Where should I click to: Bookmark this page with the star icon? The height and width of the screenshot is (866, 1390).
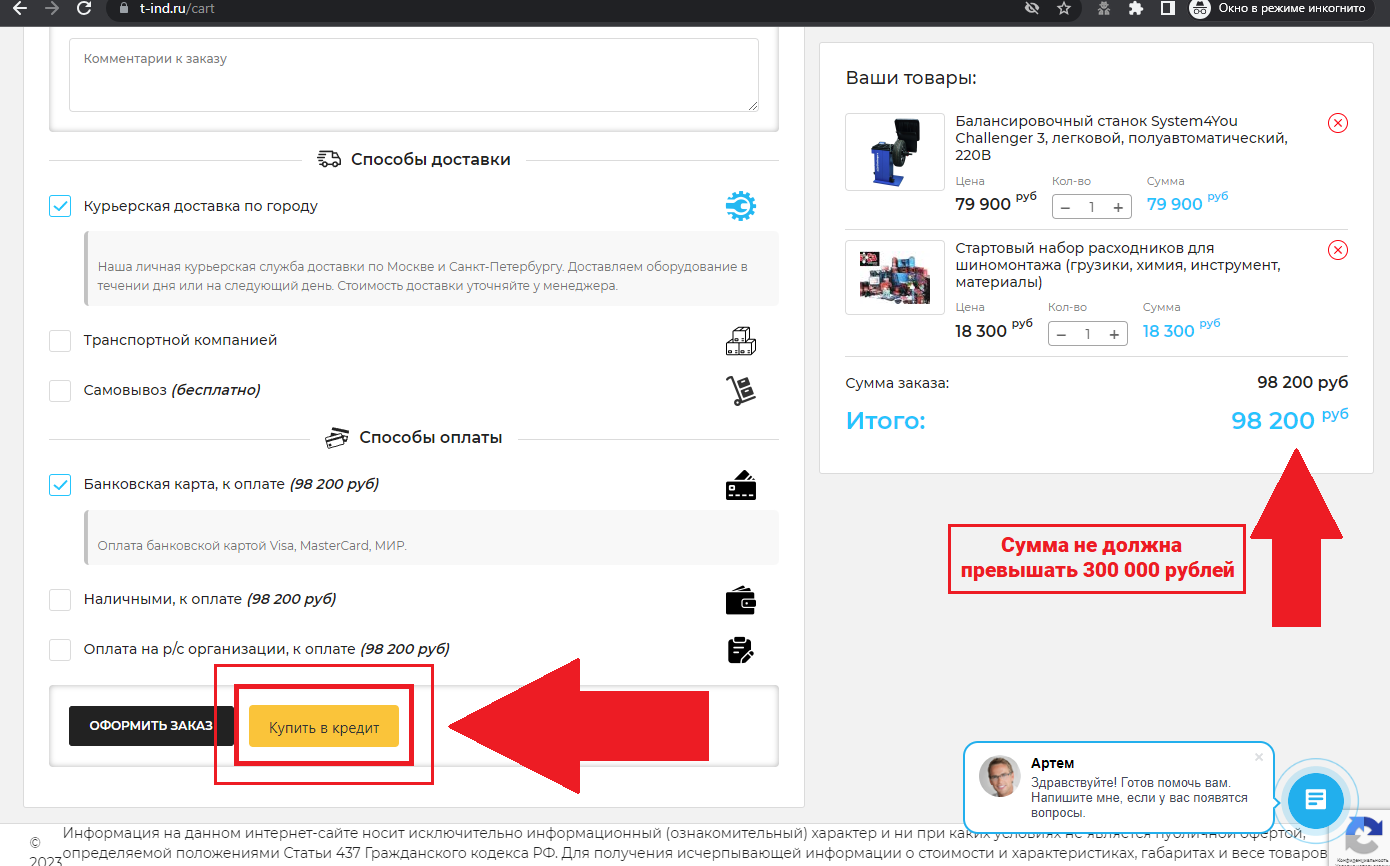point(1063,9)
